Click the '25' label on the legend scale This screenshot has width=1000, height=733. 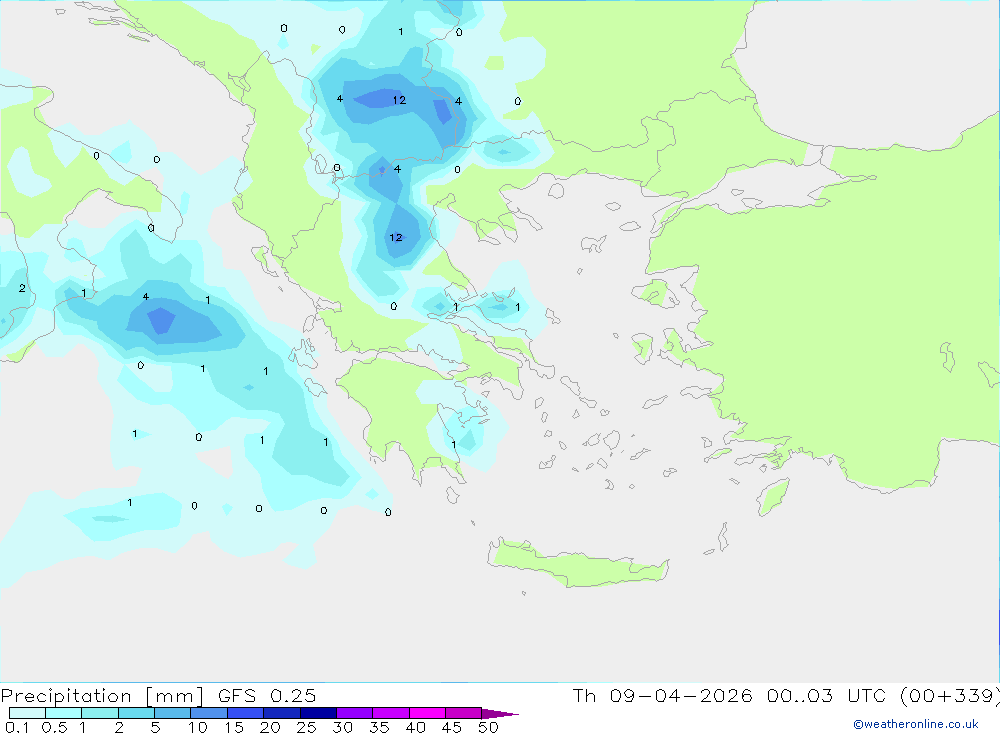tap(306, 727)
